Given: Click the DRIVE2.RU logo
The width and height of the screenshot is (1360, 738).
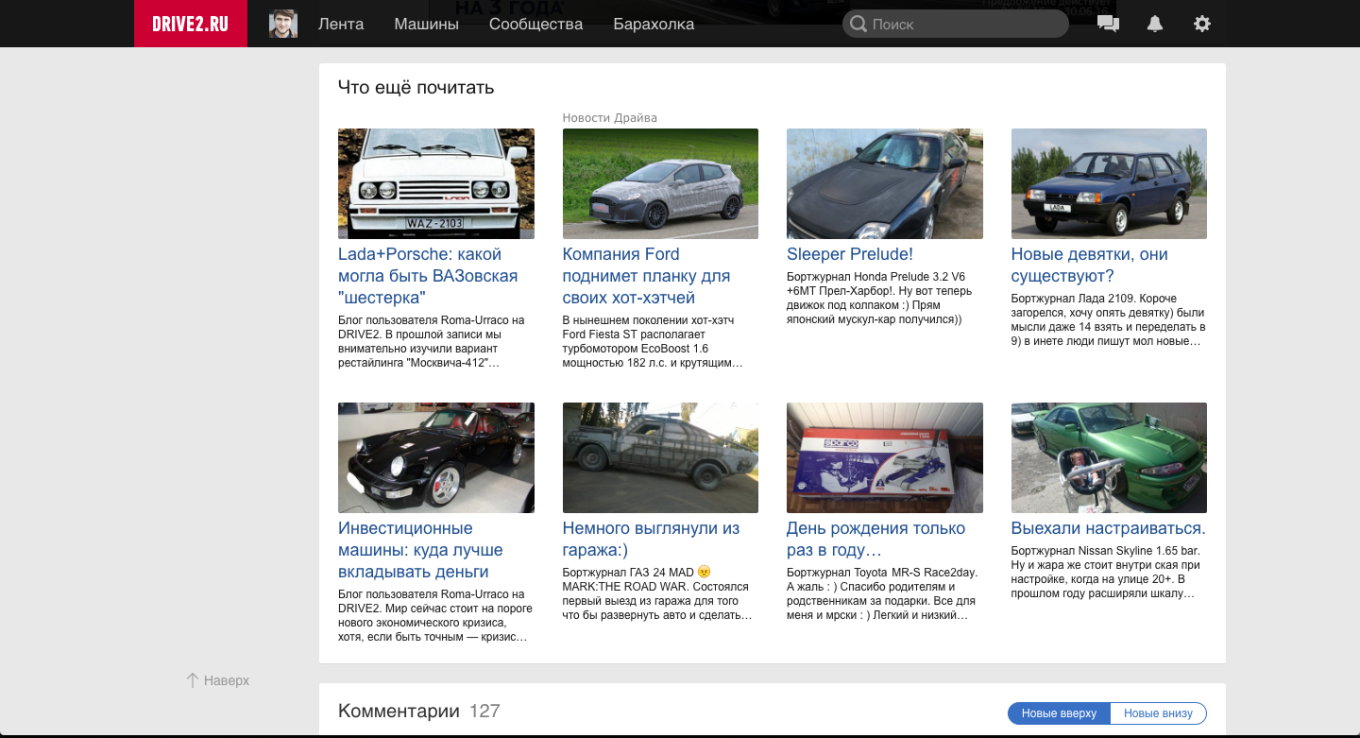Looking at the screenshot, I should pos(190,23).
